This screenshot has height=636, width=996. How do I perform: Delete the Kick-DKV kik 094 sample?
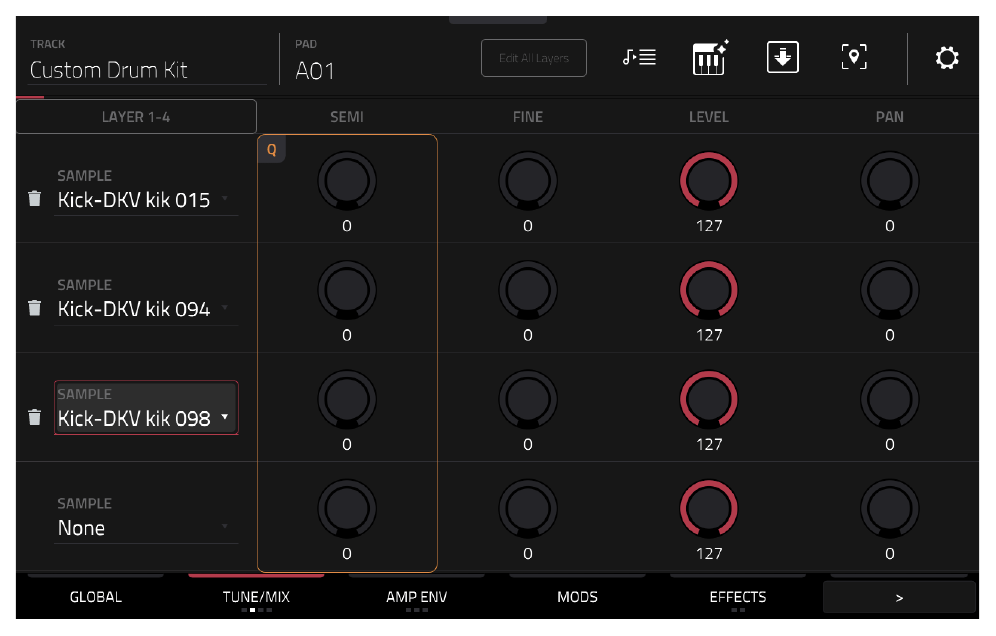(x=35, y=308)
